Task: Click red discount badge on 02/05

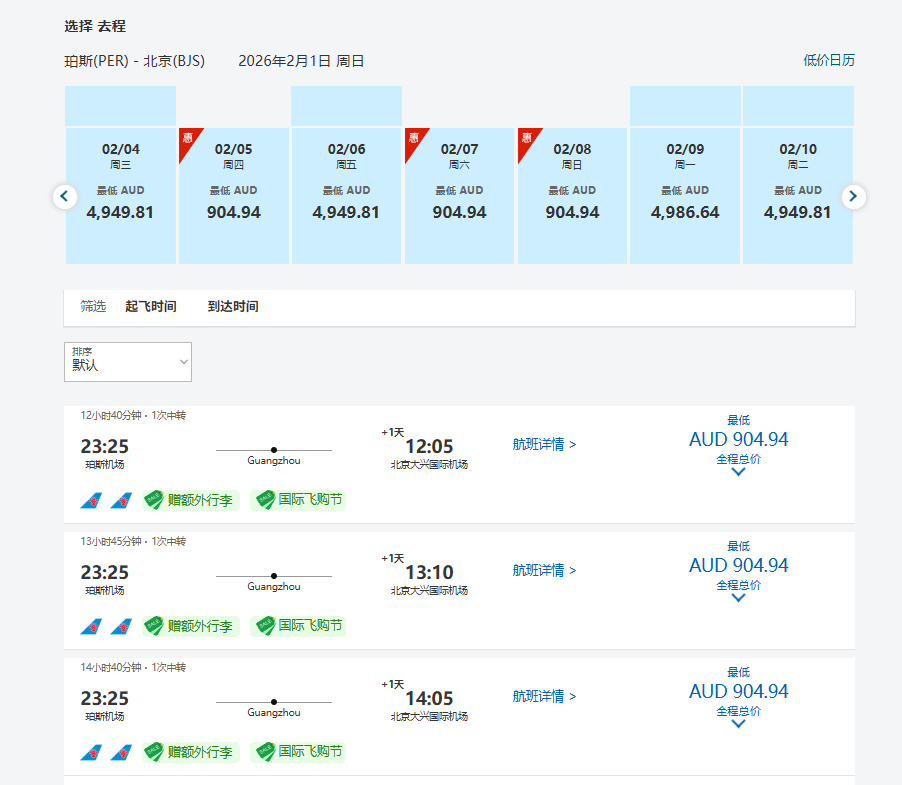Action: tap(188, 140)
